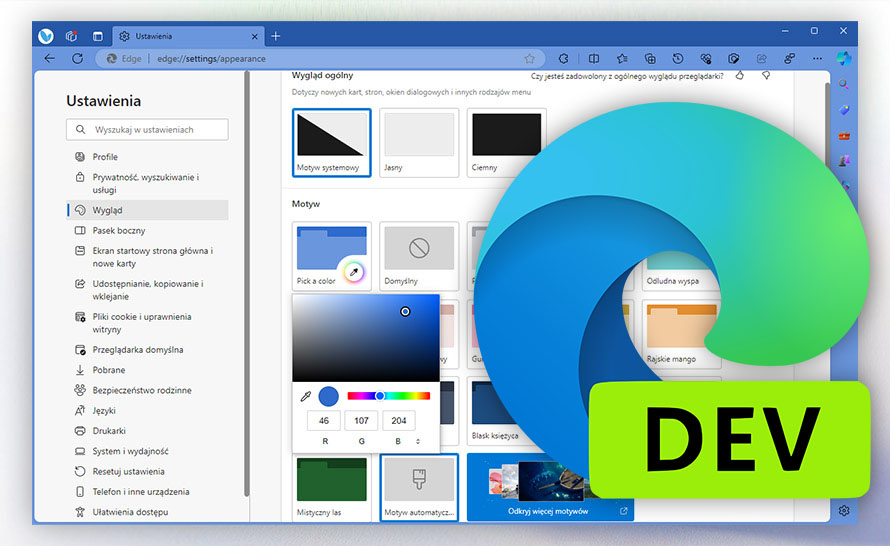The width and height of the screenshot is (890, 546).
Task: Toggle color format with RGB arrows
Action: [x=418, y=441]
